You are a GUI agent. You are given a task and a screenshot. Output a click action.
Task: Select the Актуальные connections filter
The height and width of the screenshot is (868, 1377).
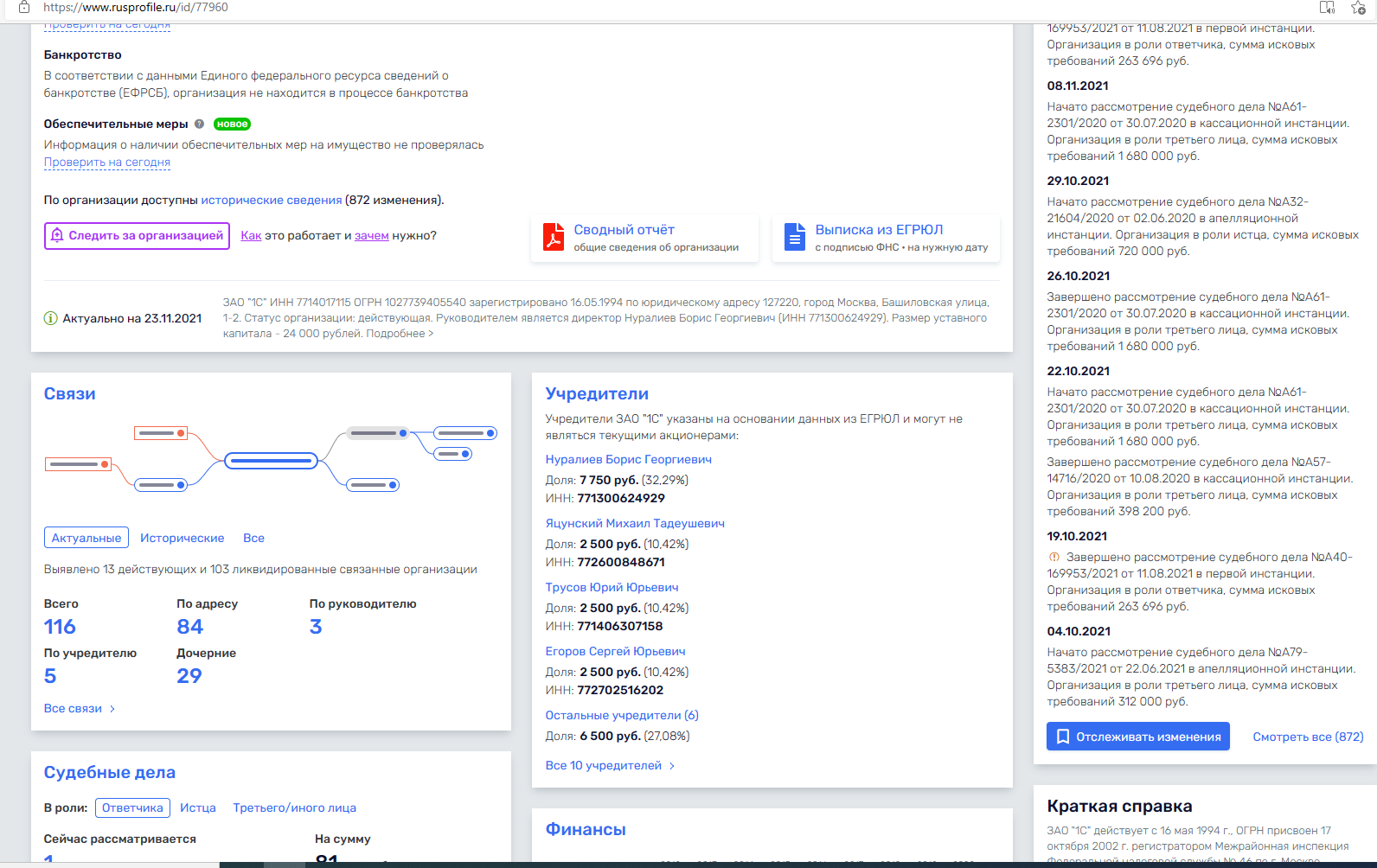tap(86, 538)
